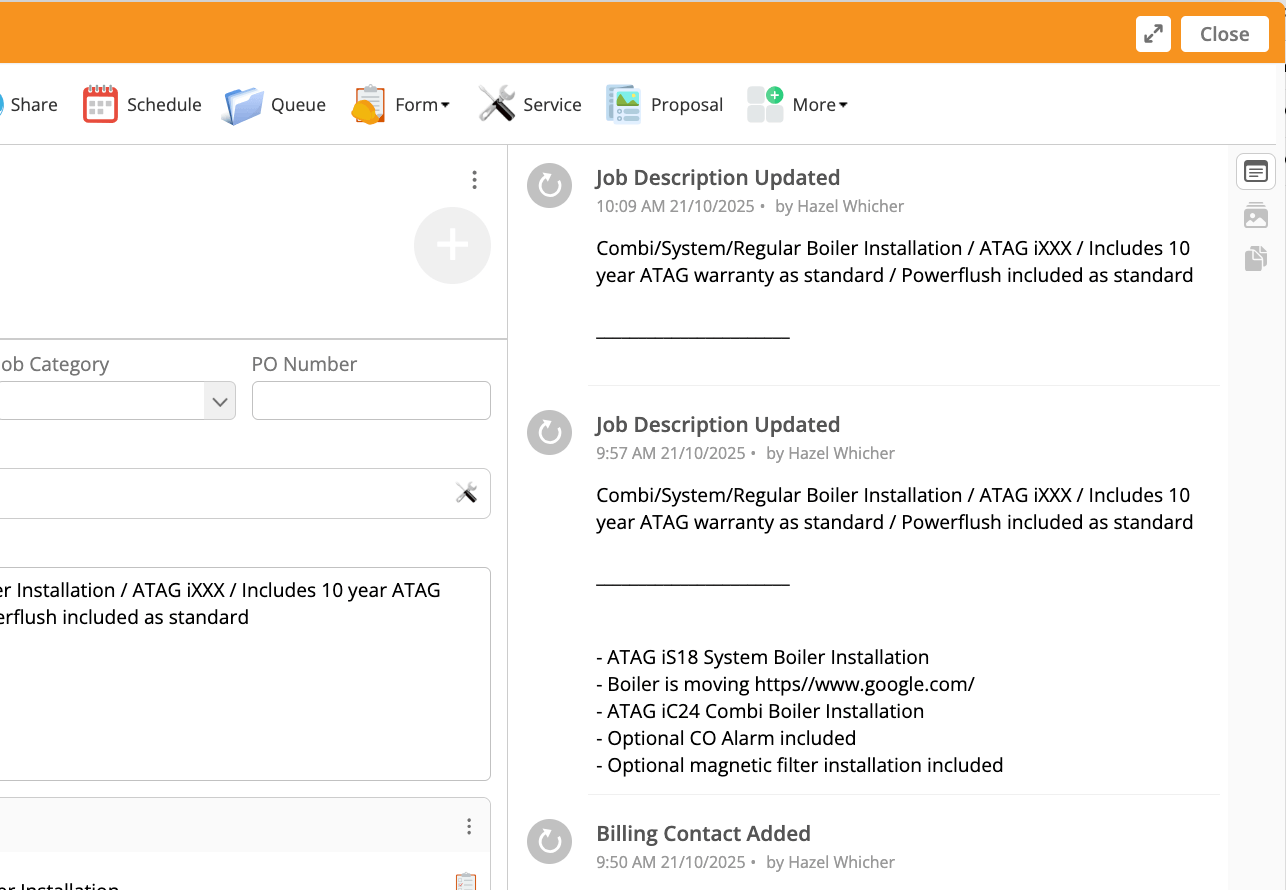Screen dimensions: 1286x890
Task: Click the Close button
Action: click(x=1224, y=34)
